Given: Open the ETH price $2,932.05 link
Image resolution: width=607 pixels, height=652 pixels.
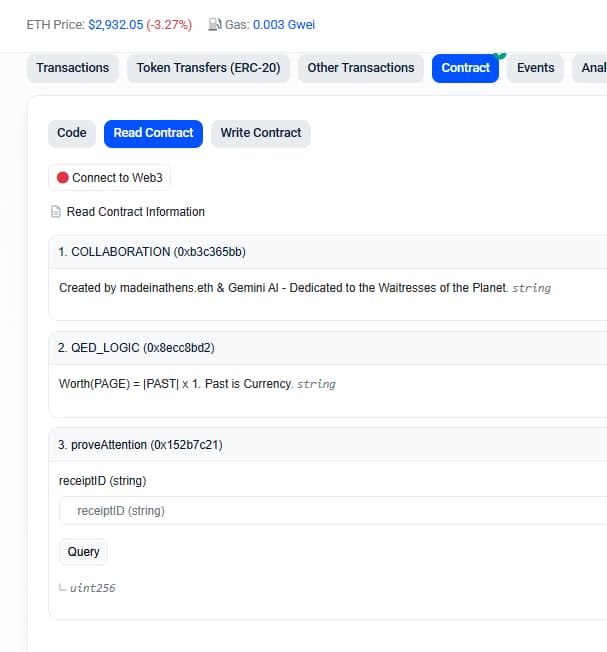Looking at the screenshot, I should coord(116,24).
